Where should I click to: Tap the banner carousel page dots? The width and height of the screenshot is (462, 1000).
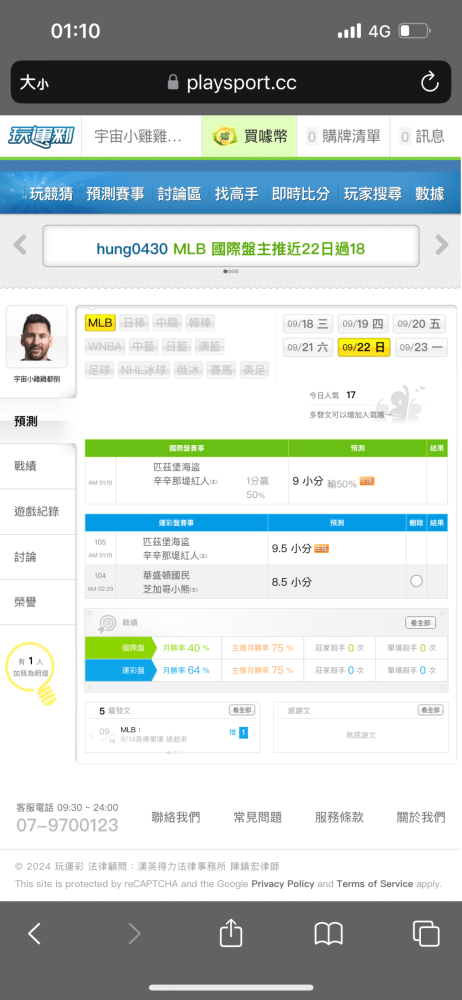point(231,271)
